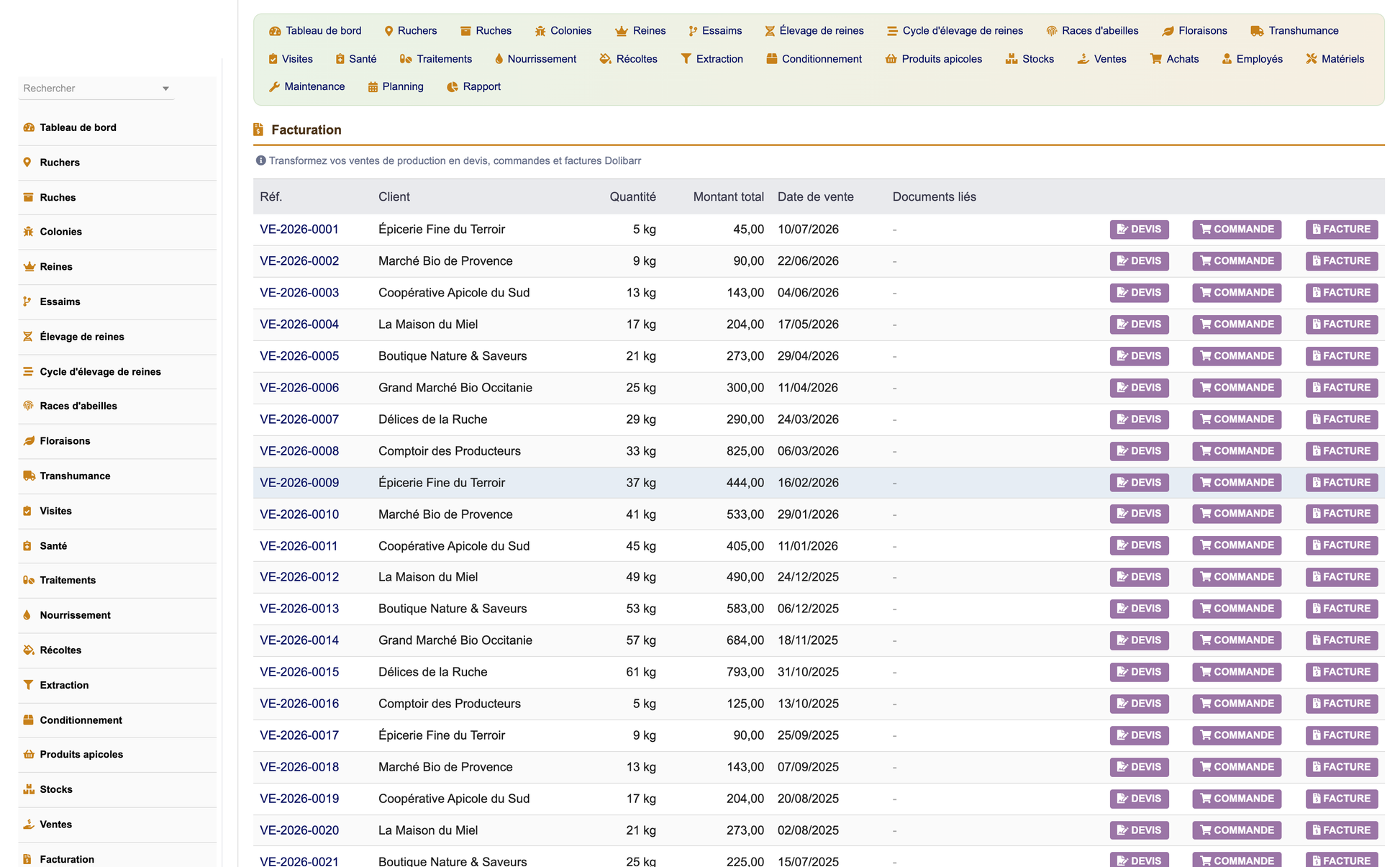Create Commande for VE-2026-0018
The width and height of the screenshot is (1400, 867).
[x=1237, y=767]
